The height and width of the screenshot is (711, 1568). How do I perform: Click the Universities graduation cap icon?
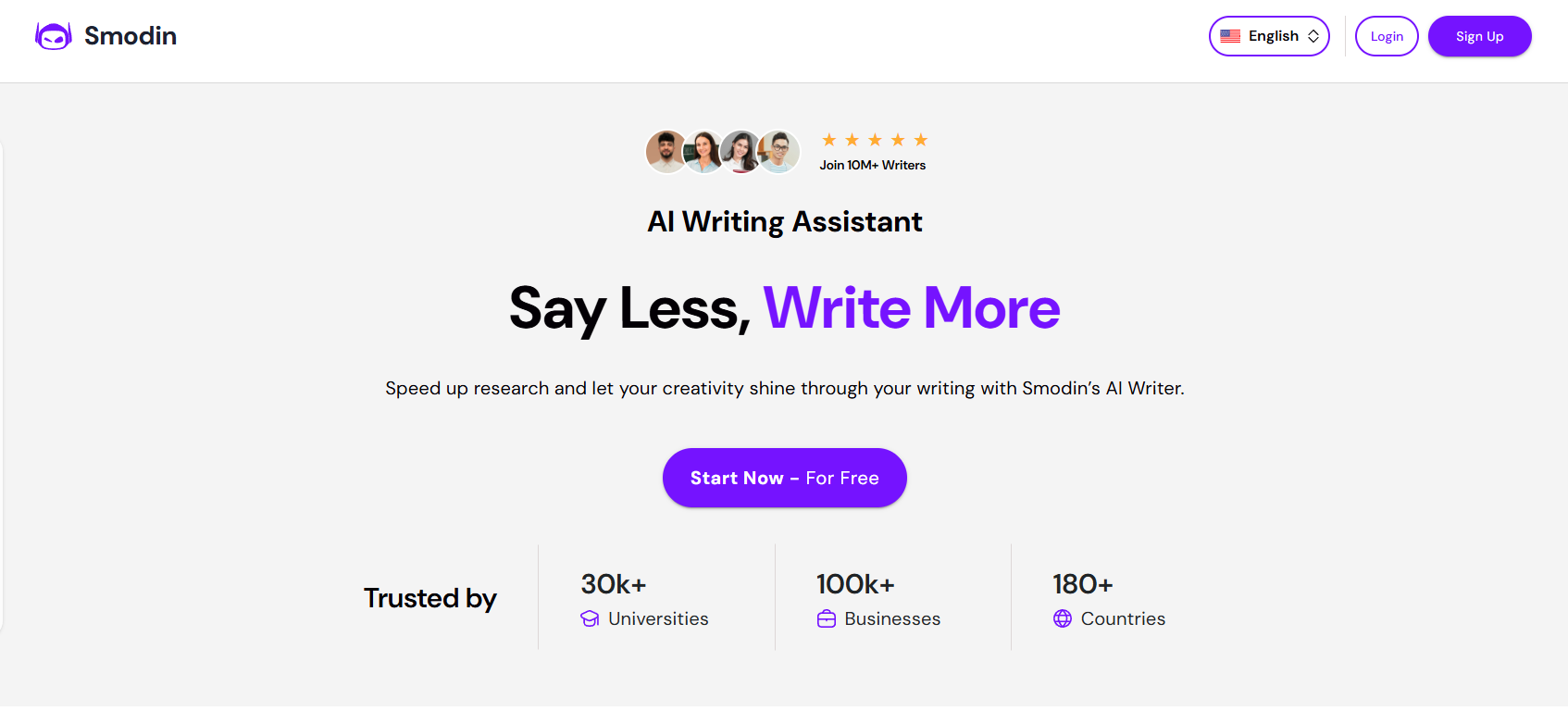pos(590,618)
